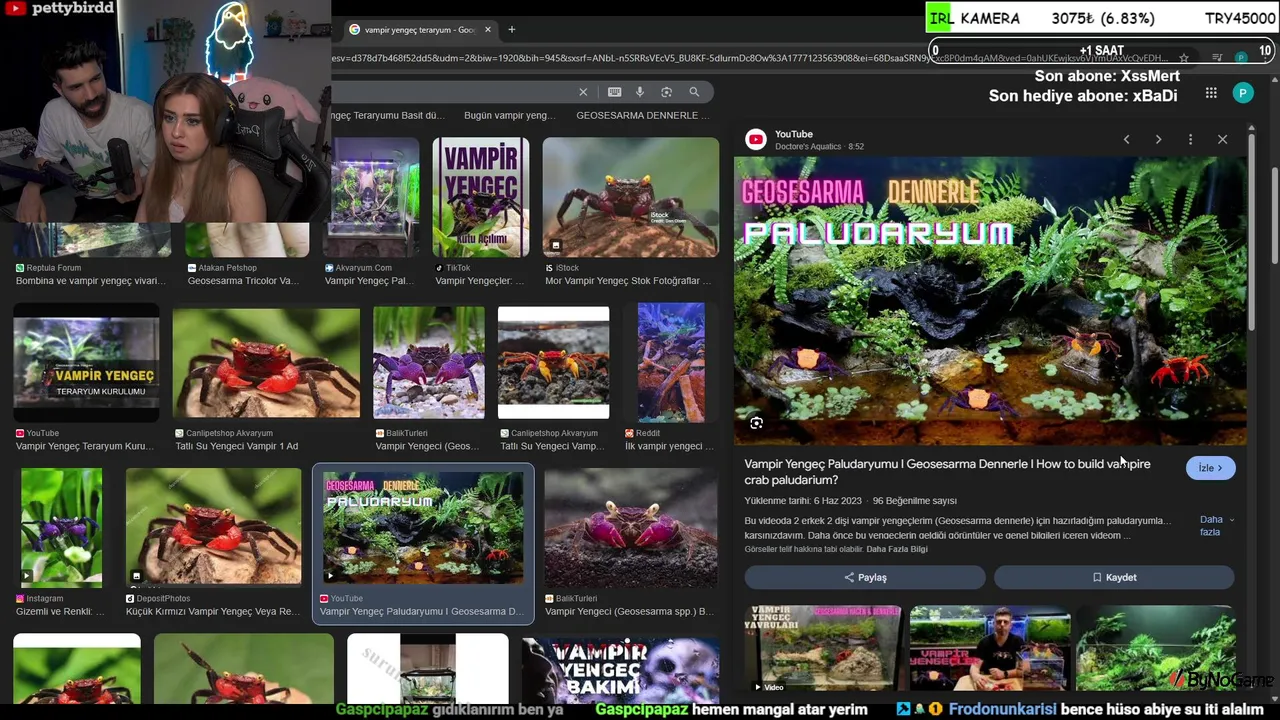Bookmark this page with star icon
1280x720 pixels.
1184,58
